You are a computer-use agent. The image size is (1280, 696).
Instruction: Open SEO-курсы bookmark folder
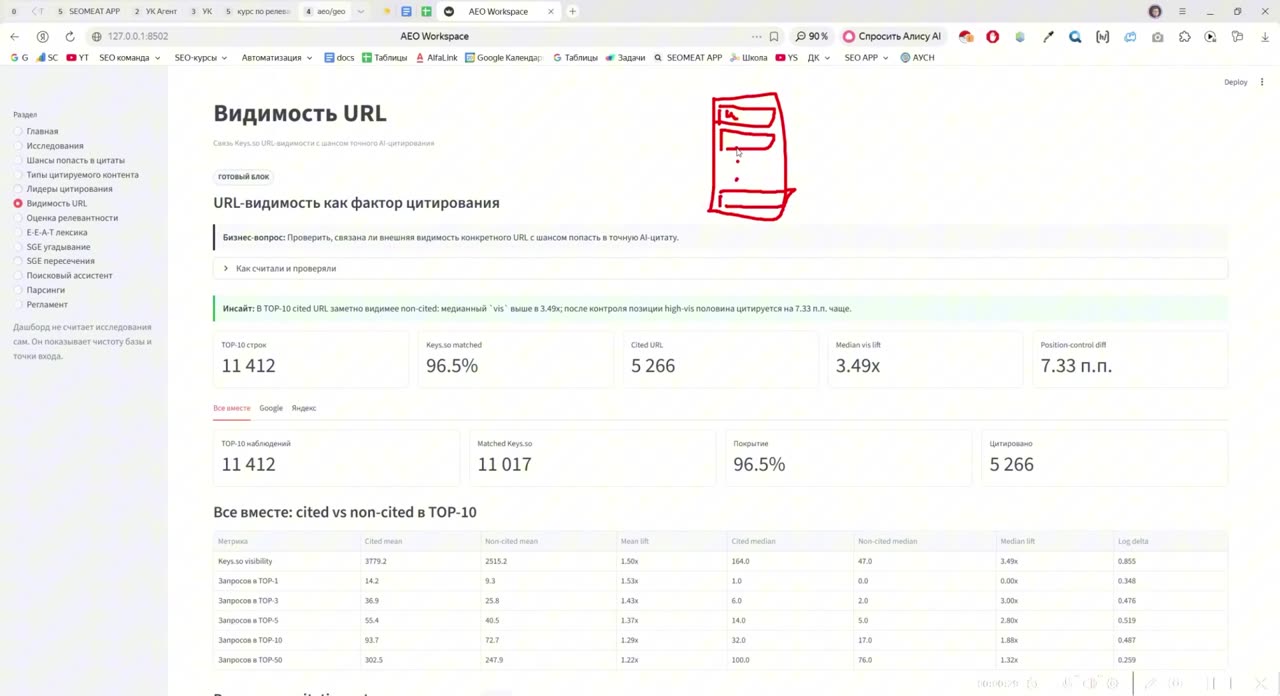(200, 58)
